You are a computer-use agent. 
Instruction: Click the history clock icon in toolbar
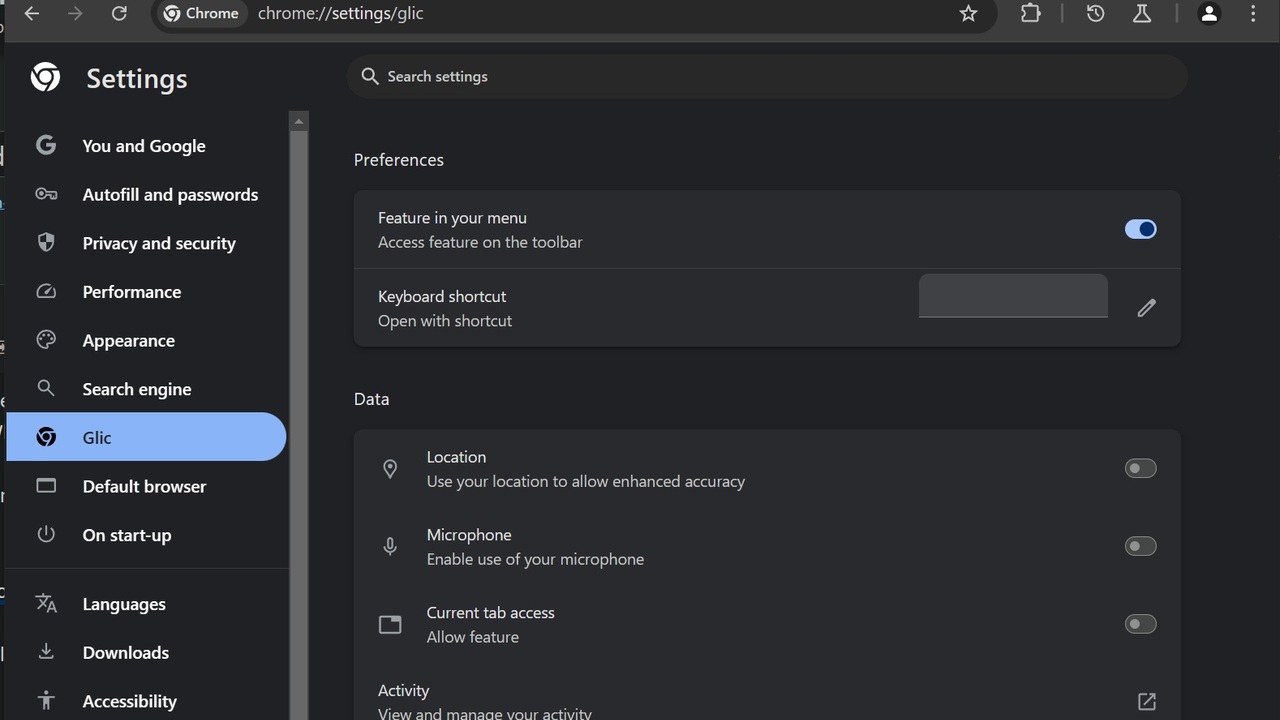[x=1095, y=14]
